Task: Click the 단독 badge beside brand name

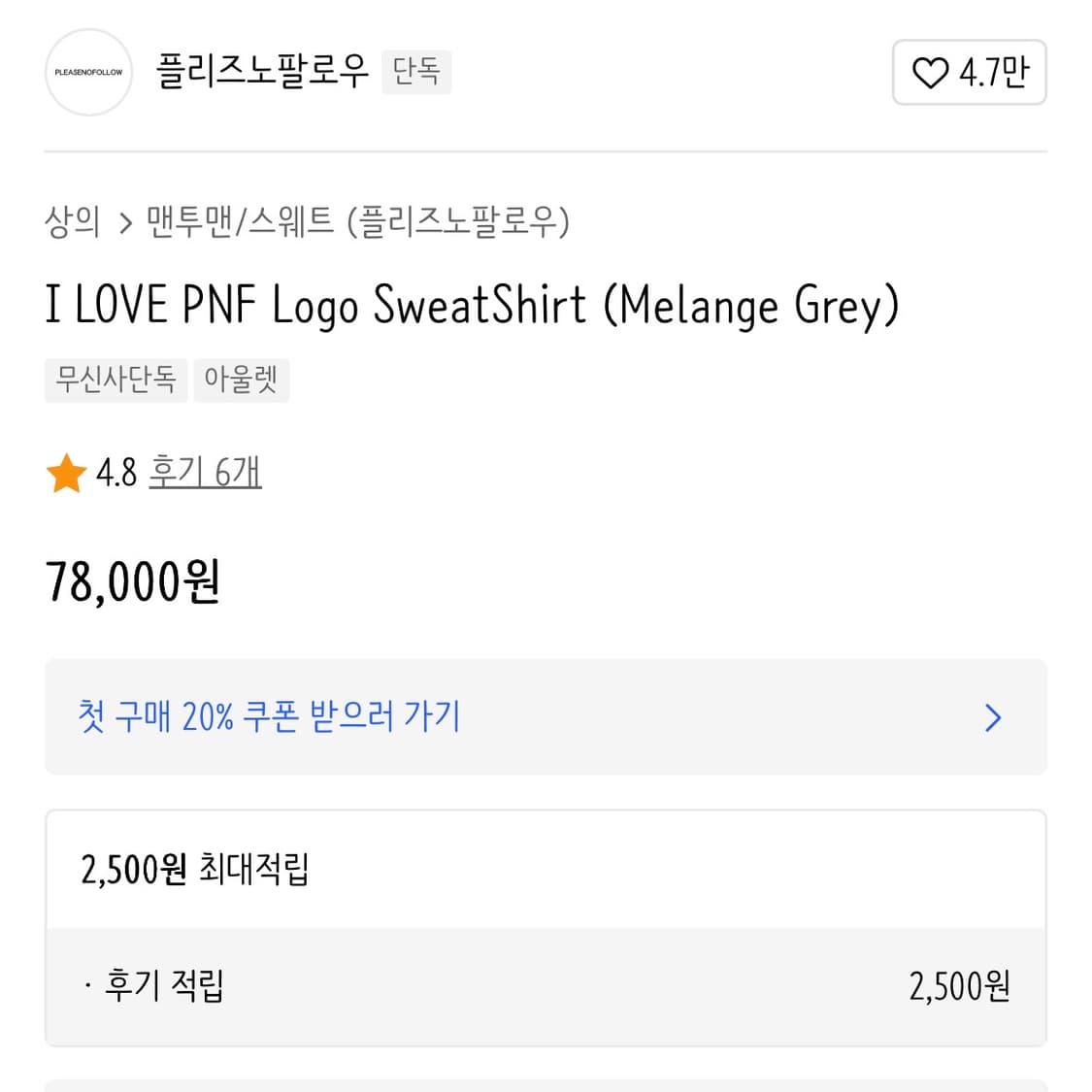Action: coord(416,72)
